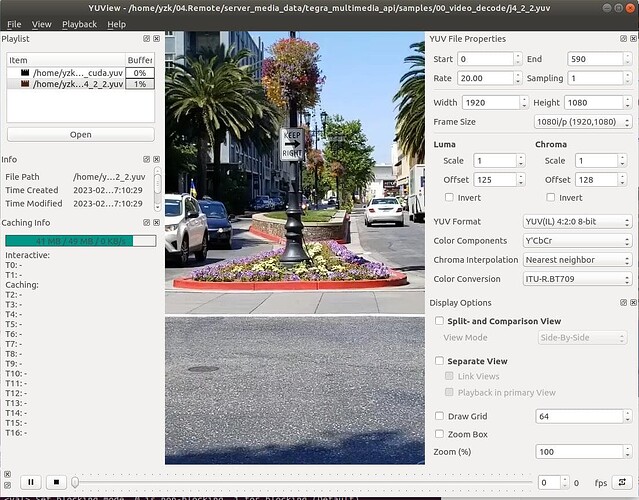The height and width of the screenshot is (500, 639).
Task: Enable Split- and Comparison View
Action: click(439, 321)
